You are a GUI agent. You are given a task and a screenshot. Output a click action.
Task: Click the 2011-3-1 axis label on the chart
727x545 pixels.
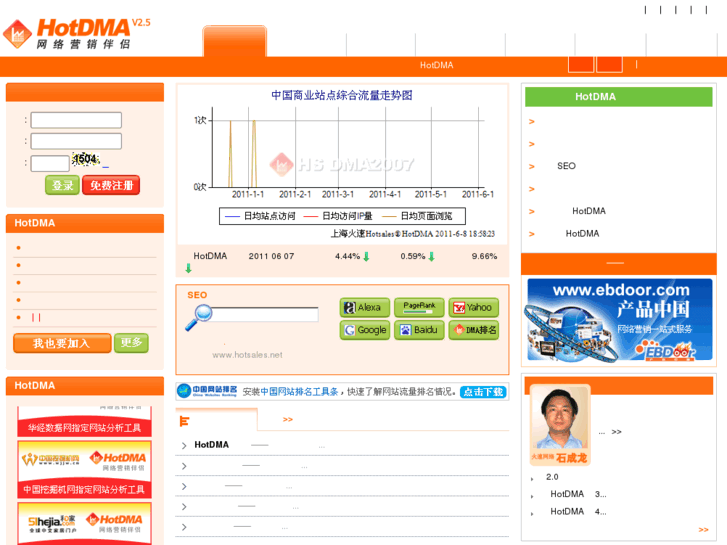(338, 194)
